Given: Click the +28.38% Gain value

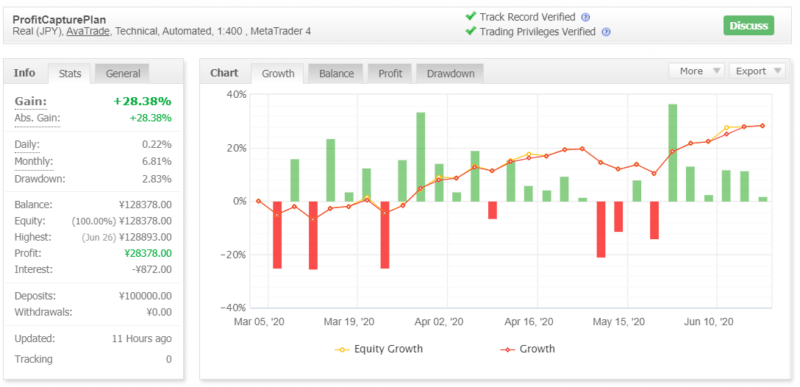Looking at the screenshot, I should 142,101.
